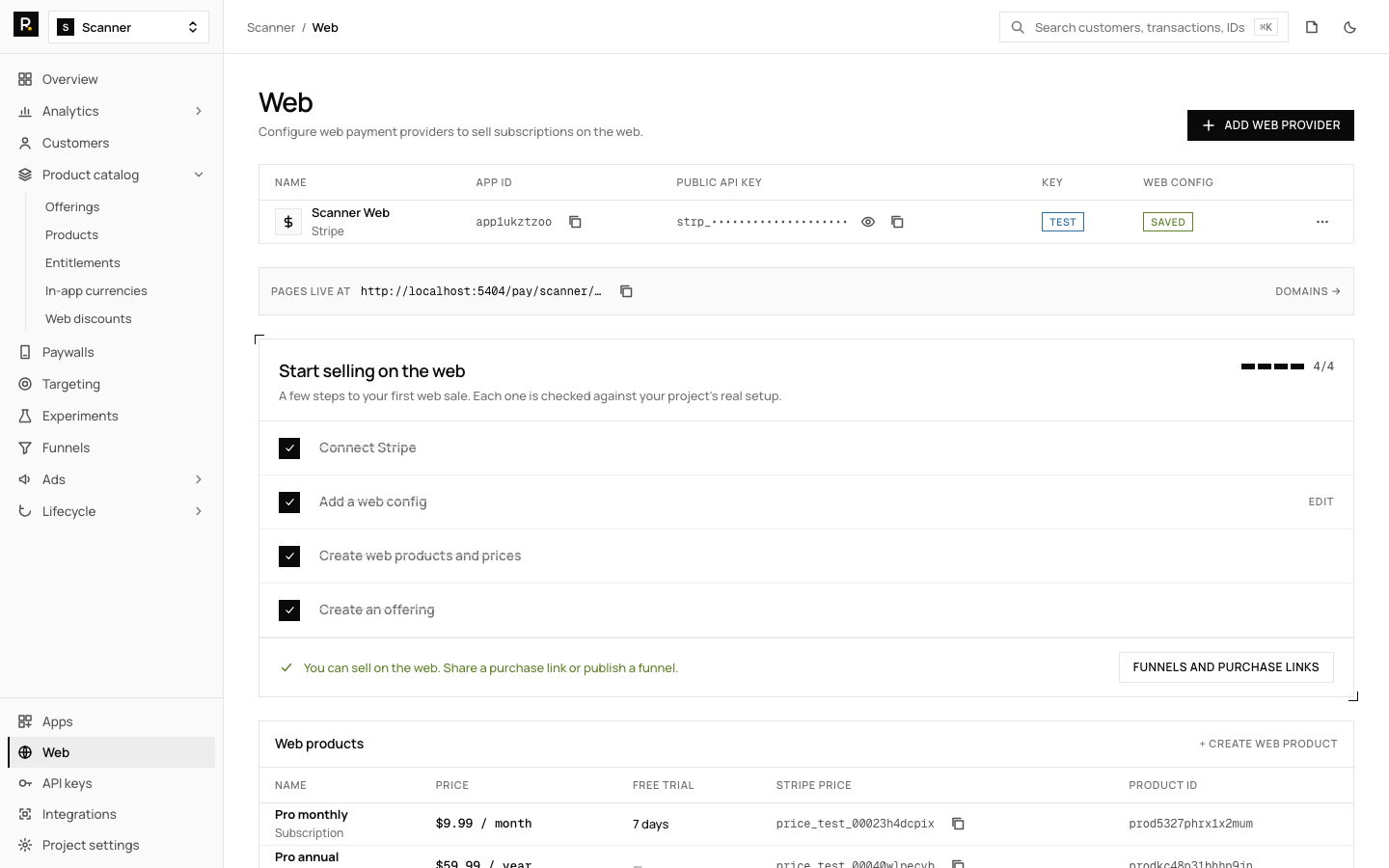The width and height of the screenshot is (1389, 868).
Task: Toggle dark mode with moon icon
Action: [1350, 27]
